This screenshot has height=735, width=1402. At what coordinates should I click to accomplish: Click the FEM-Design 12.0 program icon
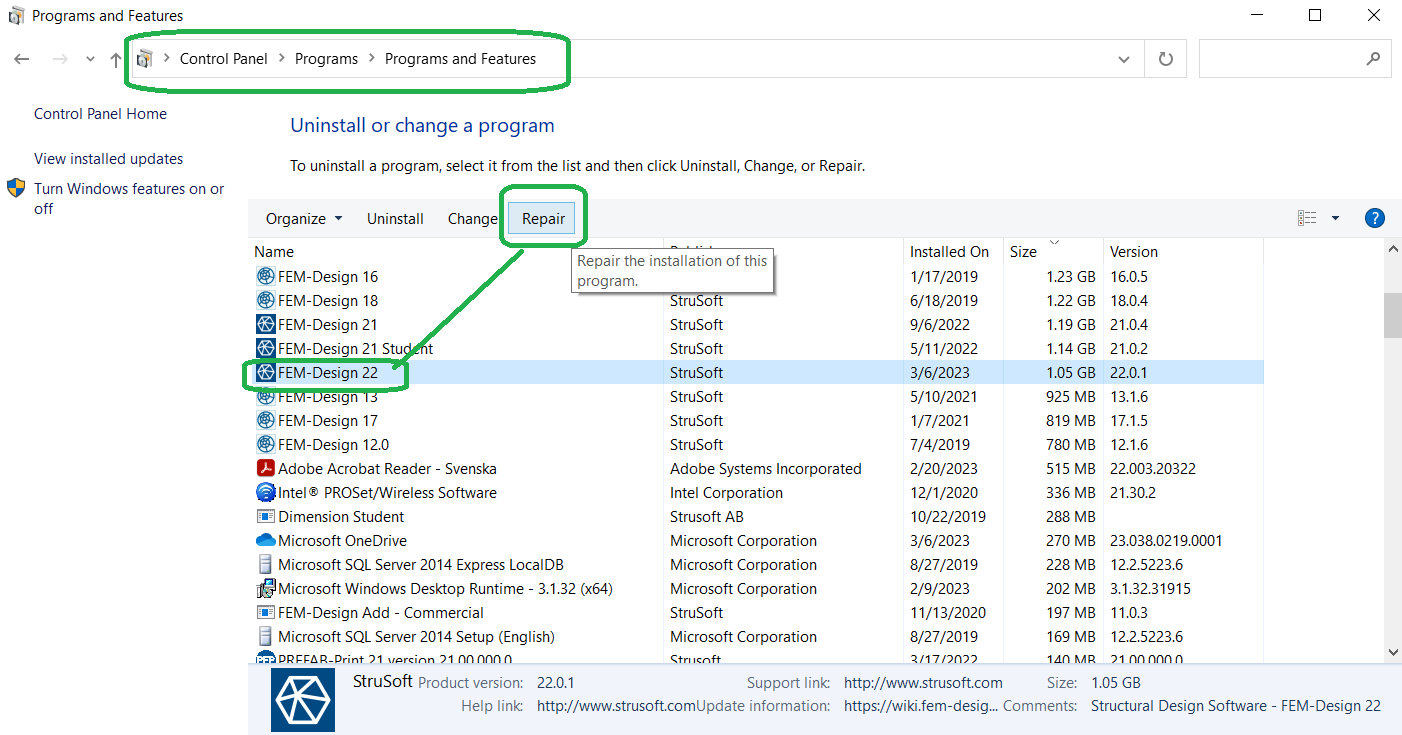[x=265, y=445]
